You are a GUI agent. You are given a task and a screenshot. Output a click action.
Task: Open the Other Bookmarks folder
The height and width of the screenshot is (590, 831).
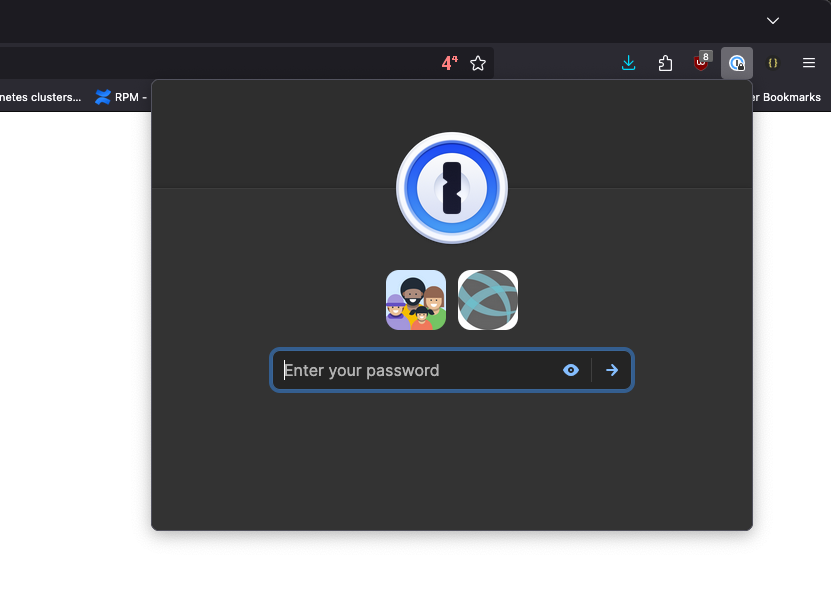tap(786, 97)
